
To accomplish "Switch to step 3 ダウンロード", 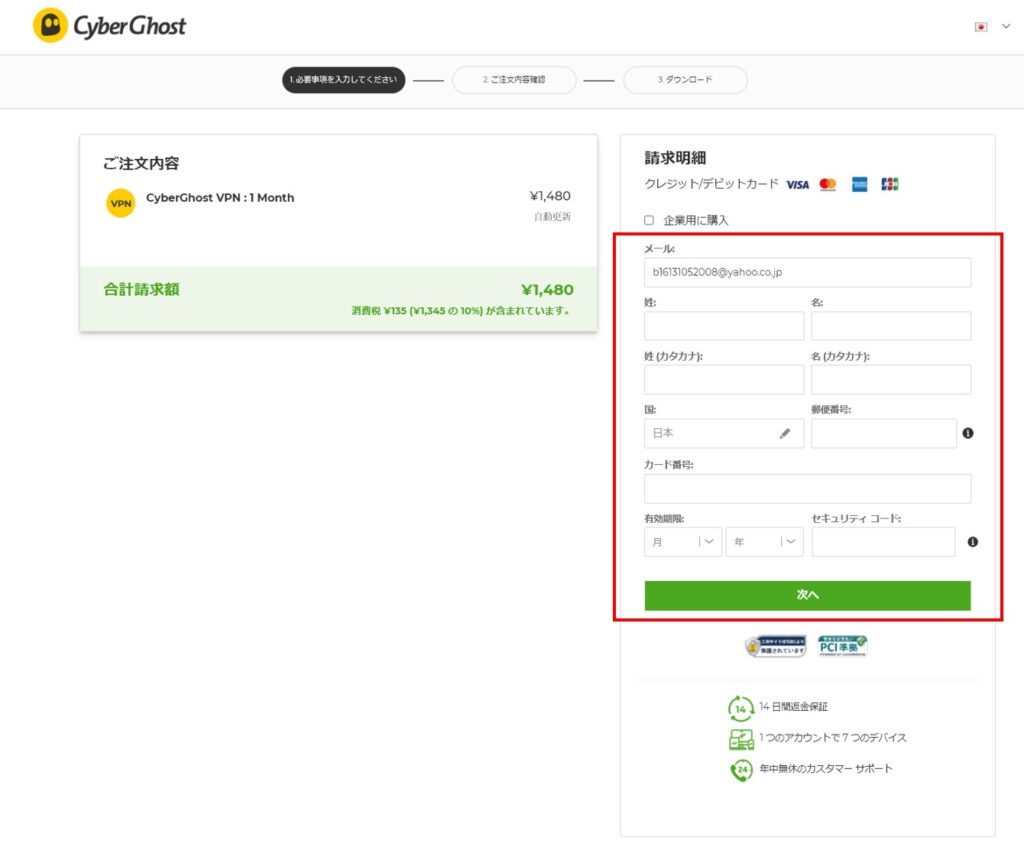I will coord(685,80).
